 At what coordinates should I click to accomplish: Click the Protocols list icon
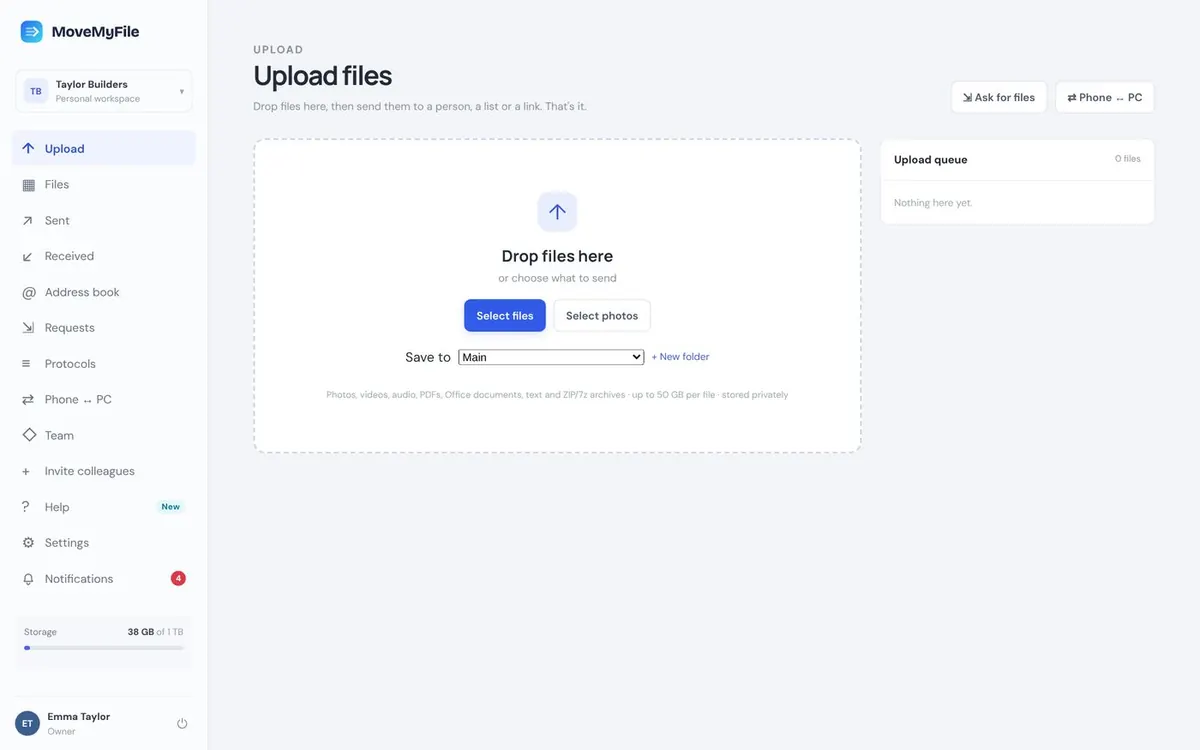pos(28,364)
